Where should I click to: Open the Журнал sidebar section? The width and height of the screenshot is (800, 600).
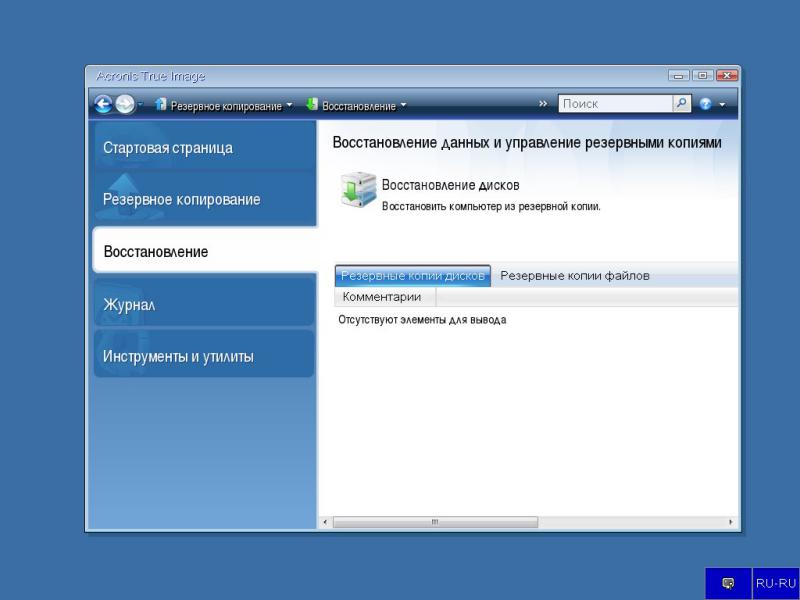pos(129,304)
